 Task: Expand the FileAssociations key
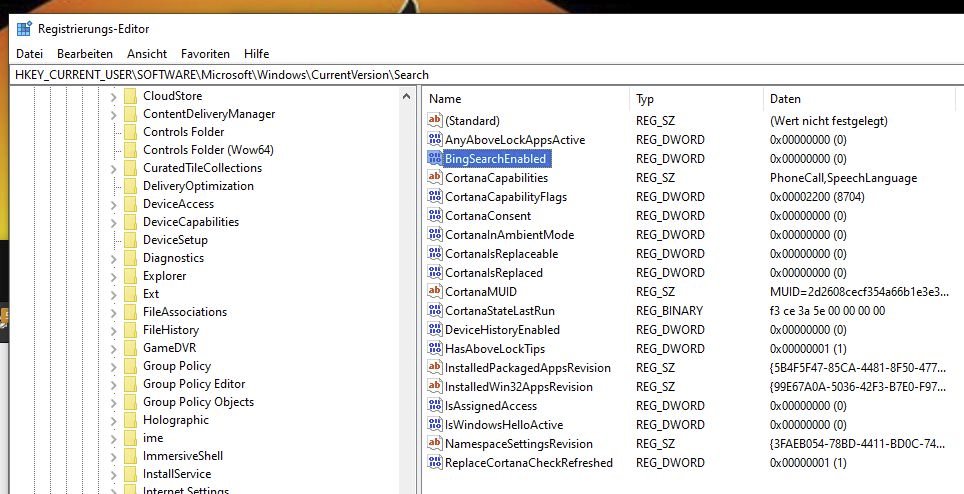click(113, 312)
